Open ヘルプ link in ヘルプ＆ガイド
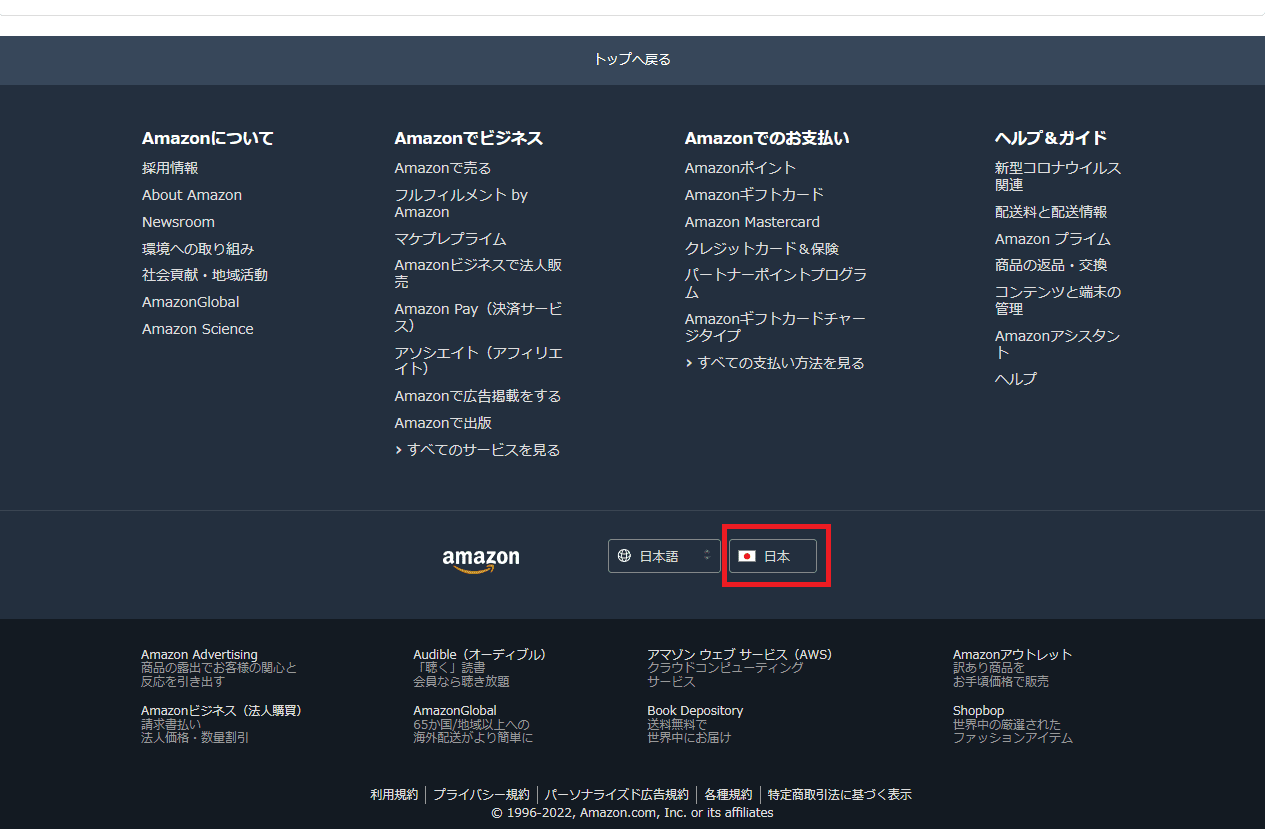Image resolution: width=1265 pixels, height=829 pixels. (1016, 379)
